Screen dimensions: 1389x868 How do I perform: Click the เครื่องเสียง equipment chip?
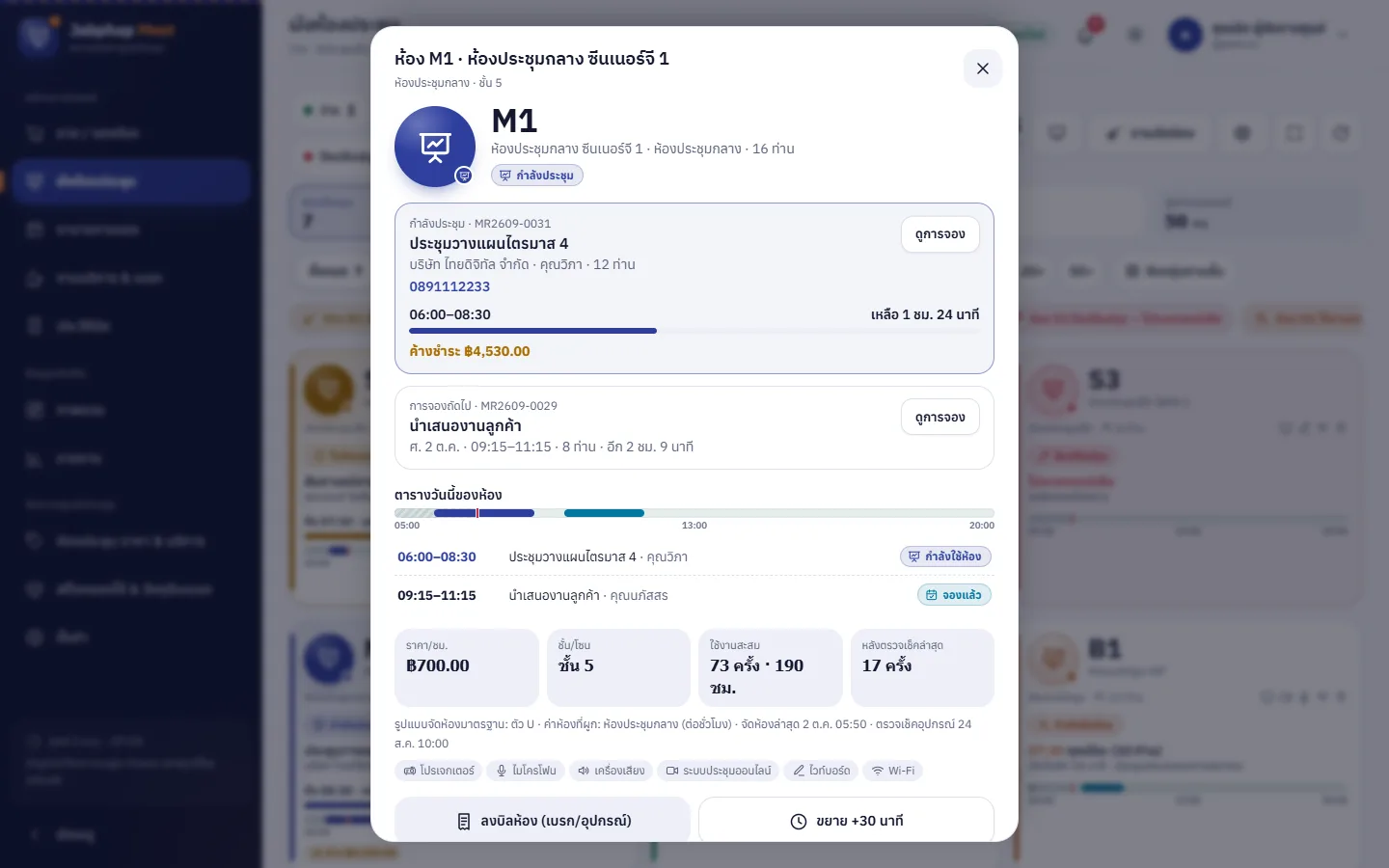pos(611,771)
